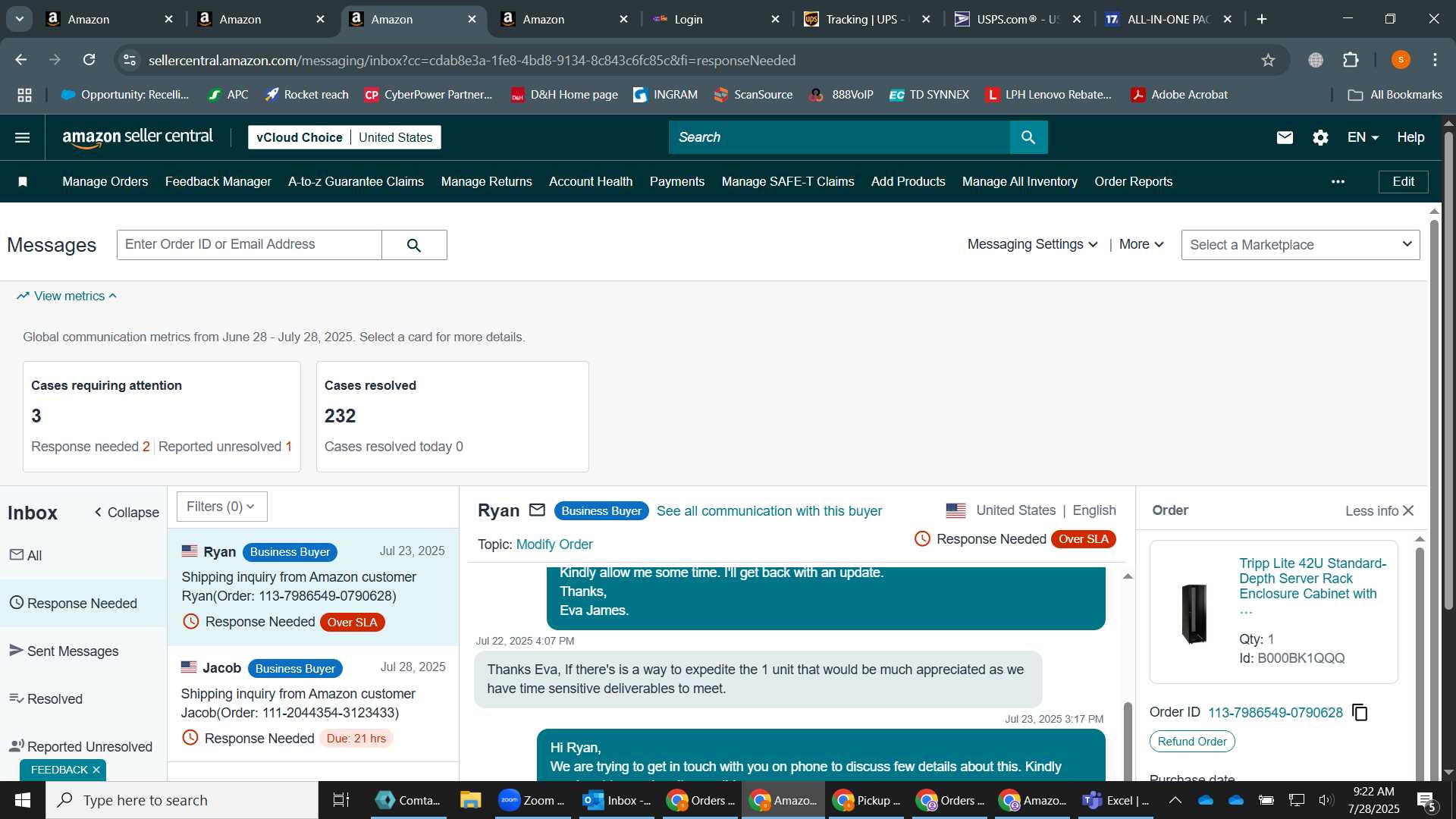The image size is (1456, 819).
Task: Click the search magnifier button in header
Action: coord(1028,137)
